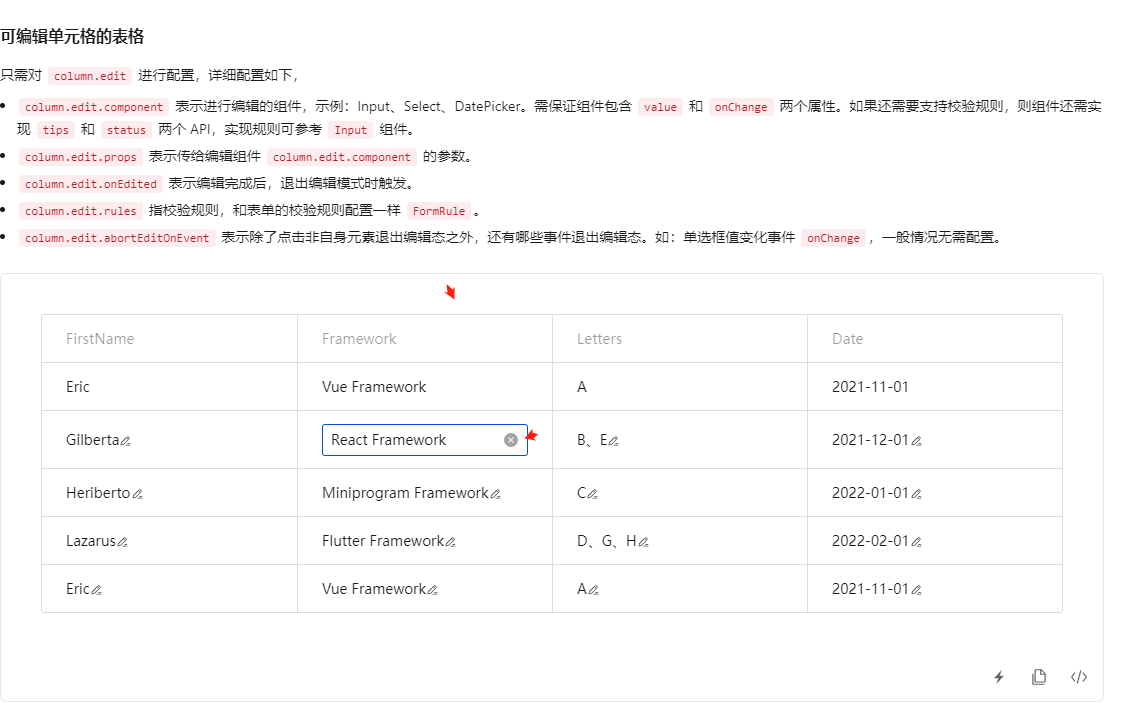The image size is (1125, 723).
Task: Select the Framework column header
Action: point(358,339)
